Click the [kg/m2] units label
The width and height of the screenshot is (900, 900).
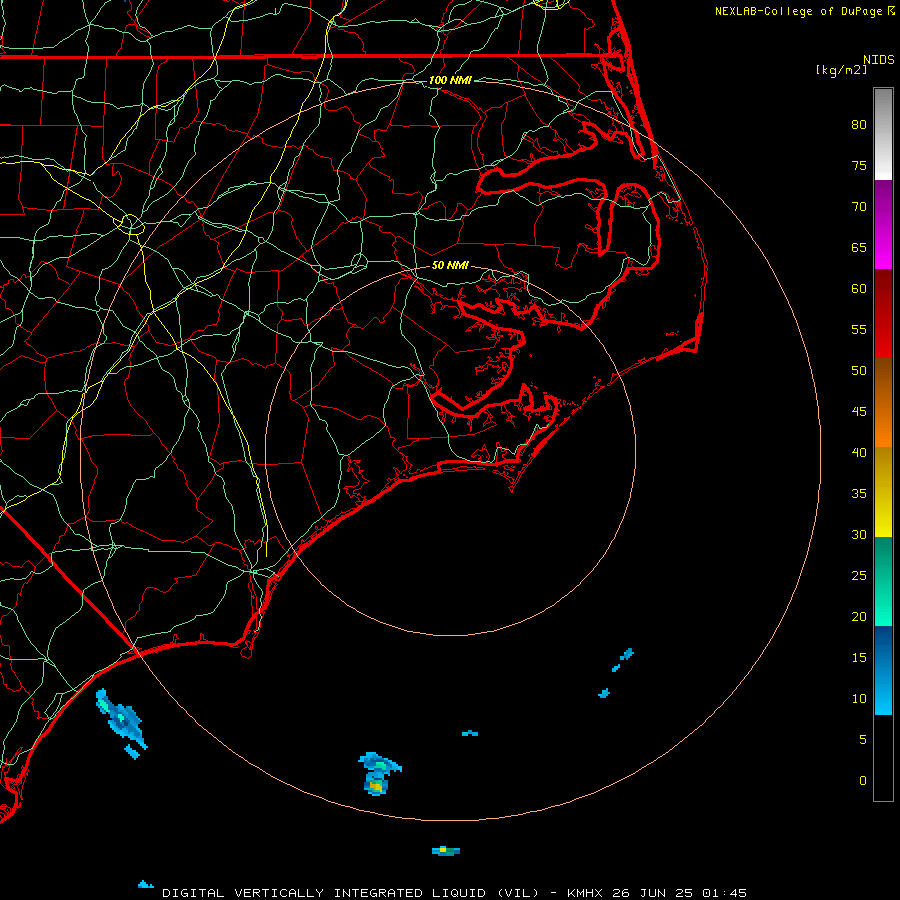[x=841, y=70]
